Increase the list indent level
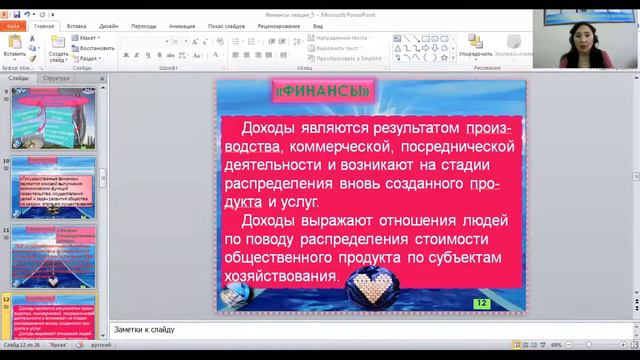The width and height of the screenshot is (640, 360). click(x=282, y=42)
